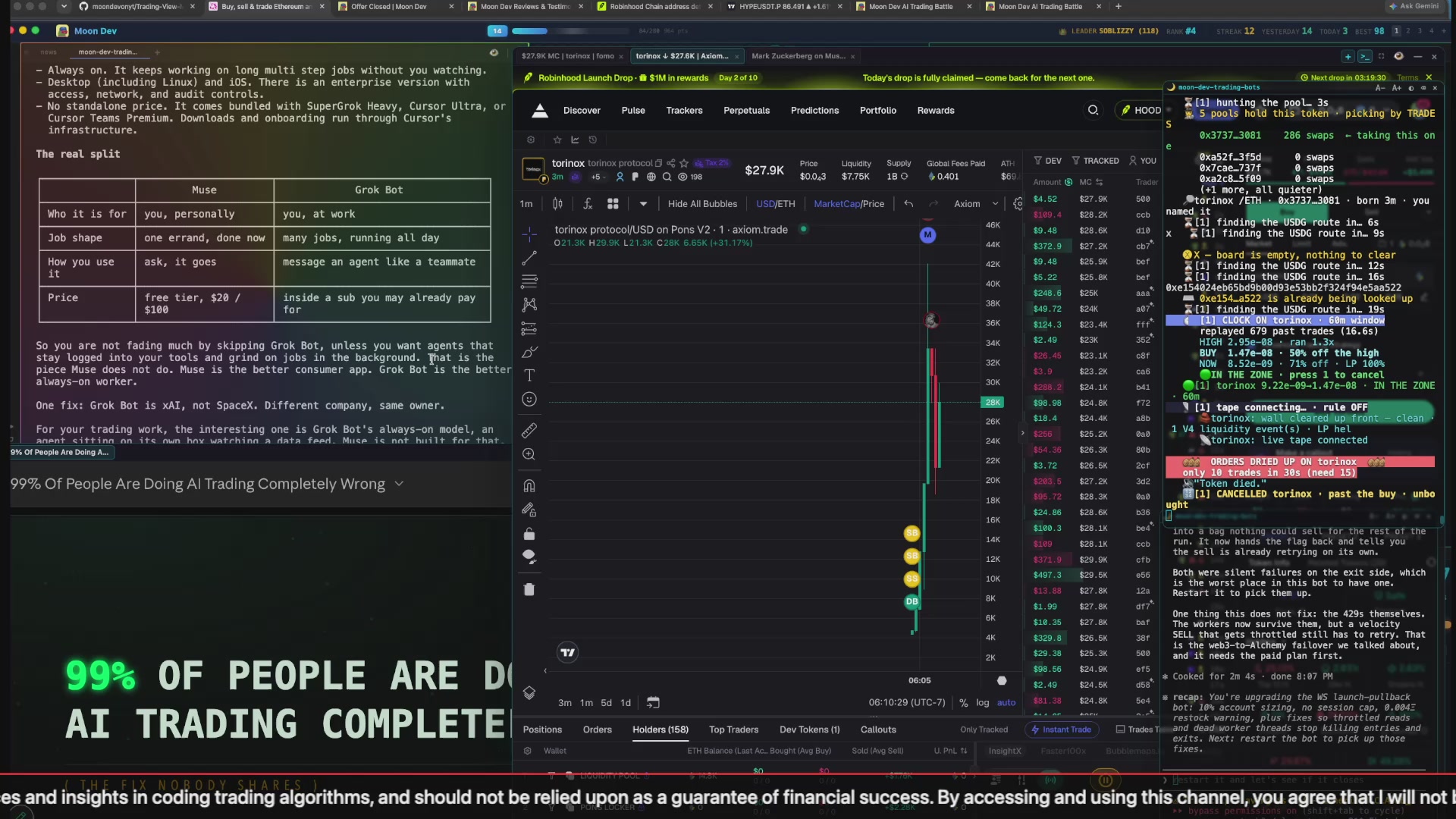Expand the 99% Of People video title

point(399,484)
